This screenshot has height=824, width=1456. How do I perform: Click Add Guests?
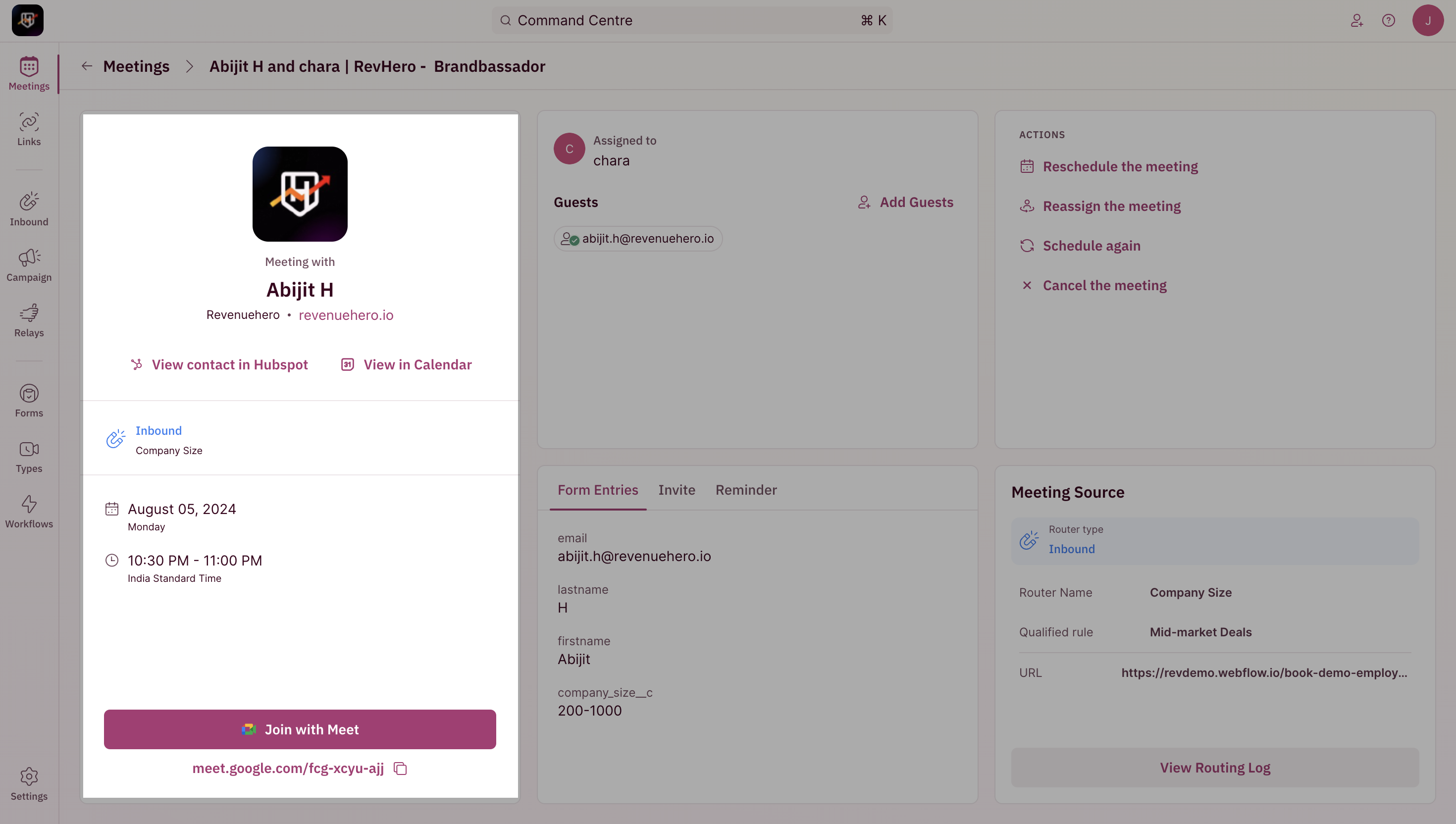click(x=905, y=202)
